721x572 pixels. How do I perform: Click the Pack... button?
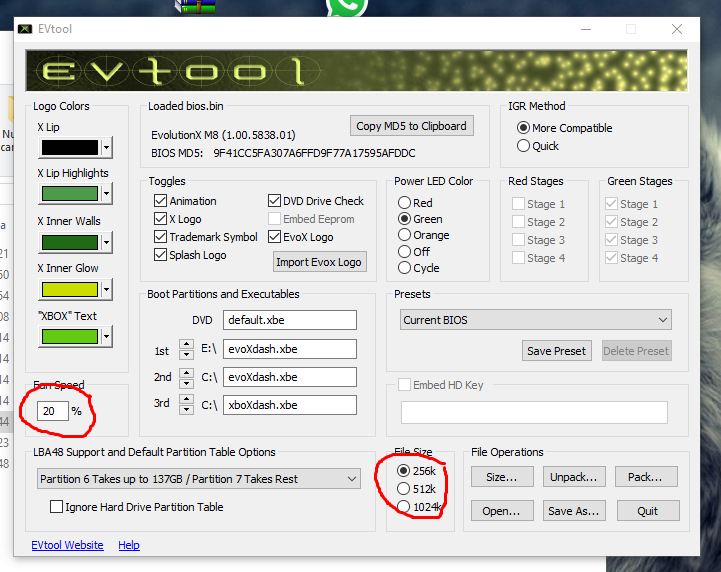[x=646, y=477]
